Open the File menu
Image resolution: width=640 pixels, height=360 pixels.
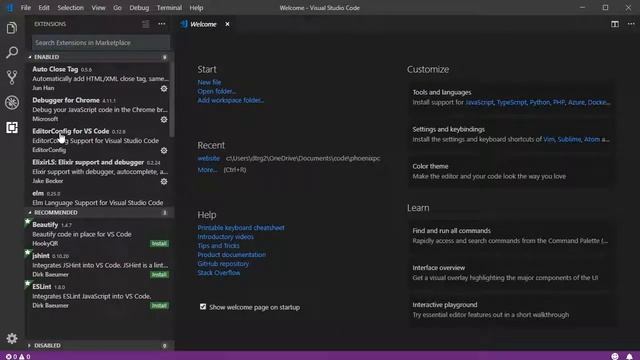coord(26,8)
